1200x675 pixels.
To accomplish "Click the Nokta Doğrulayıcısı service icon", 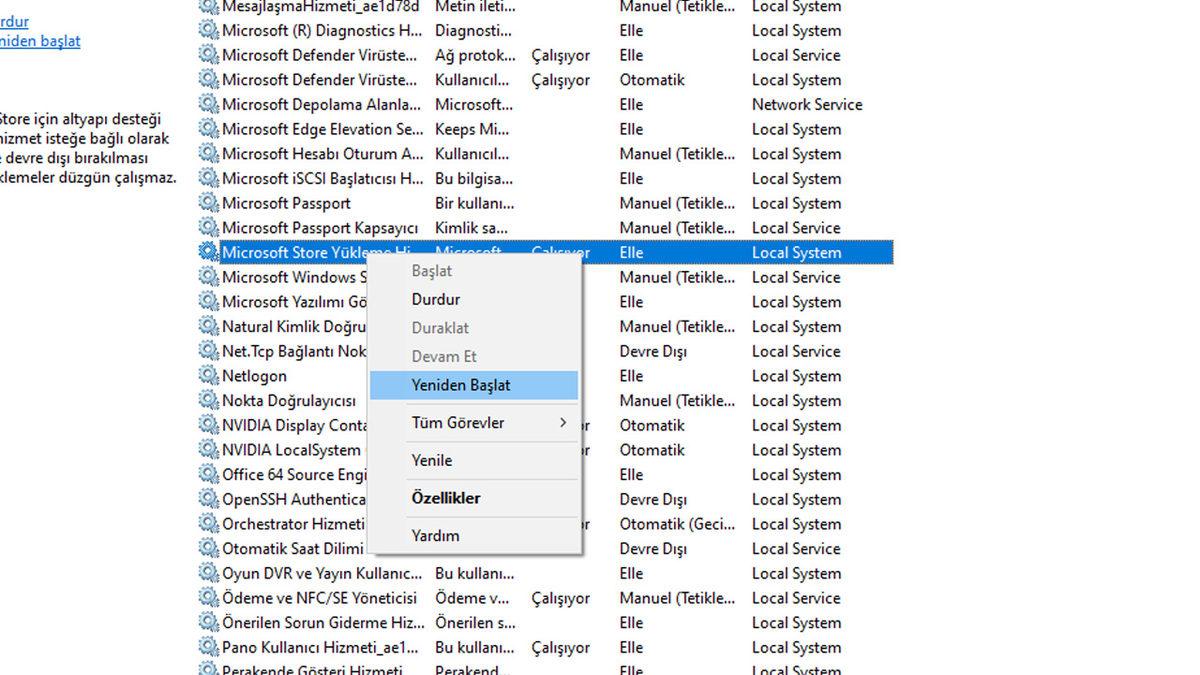I will tap(209, 400).
